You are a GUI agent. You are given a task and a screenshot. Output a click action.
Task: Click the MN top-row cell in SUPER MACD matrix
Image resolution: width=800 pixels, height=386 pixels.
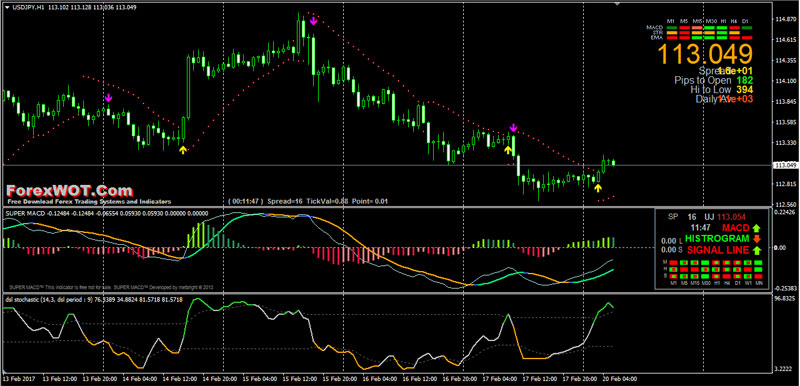(x=758, y=262)
